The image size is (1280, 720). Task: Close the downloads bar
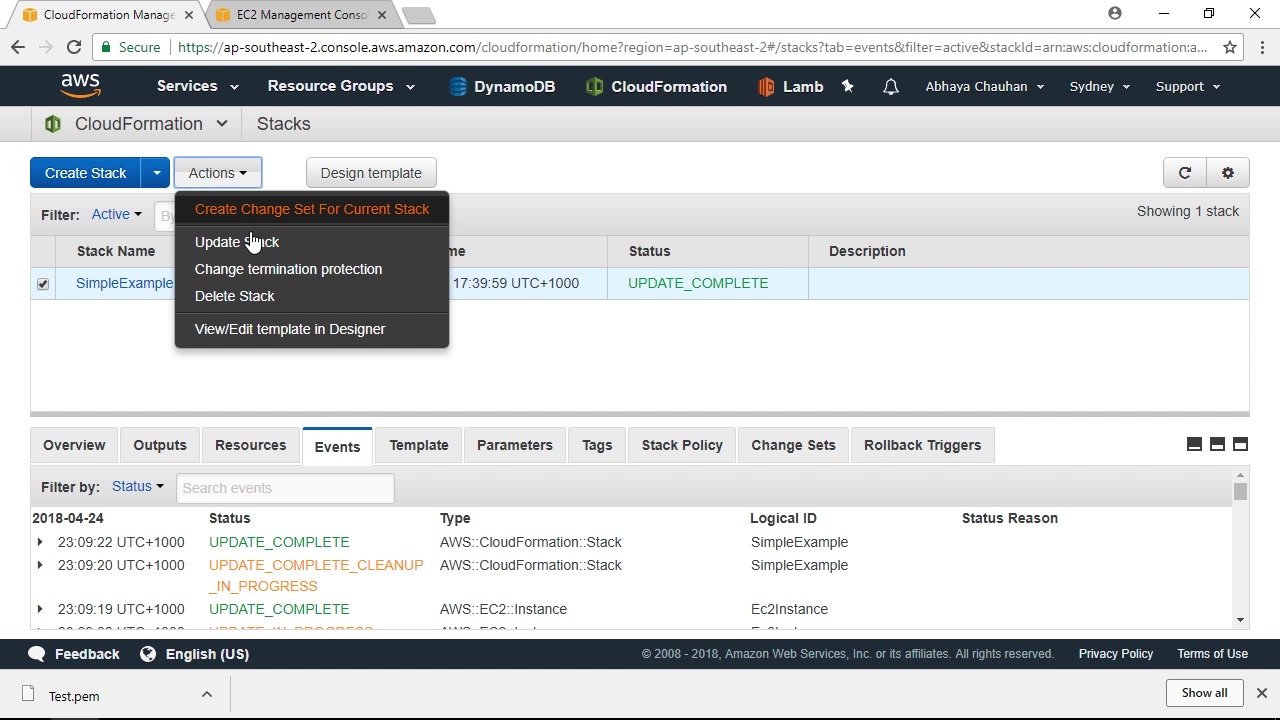pos(1262,693)
